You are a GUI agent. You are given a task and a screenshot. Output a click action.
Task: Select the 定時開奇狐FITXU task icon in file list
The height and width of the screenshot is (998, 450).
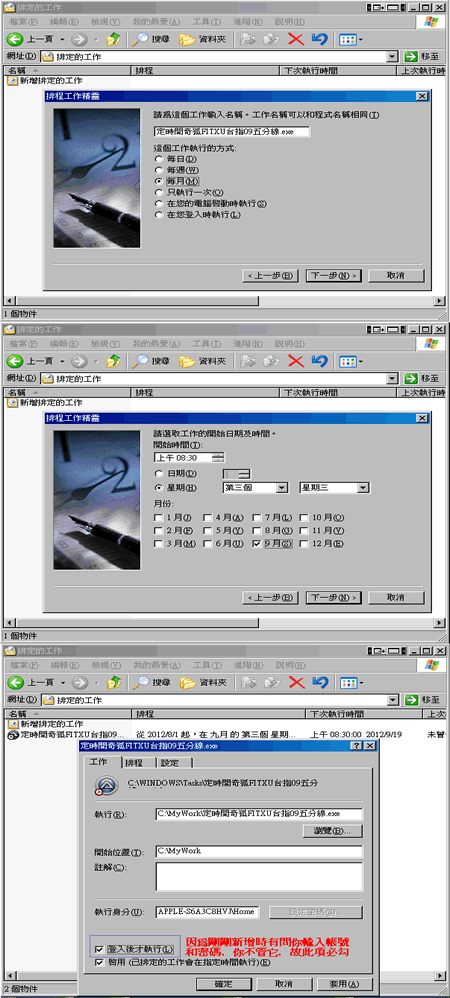13,734
